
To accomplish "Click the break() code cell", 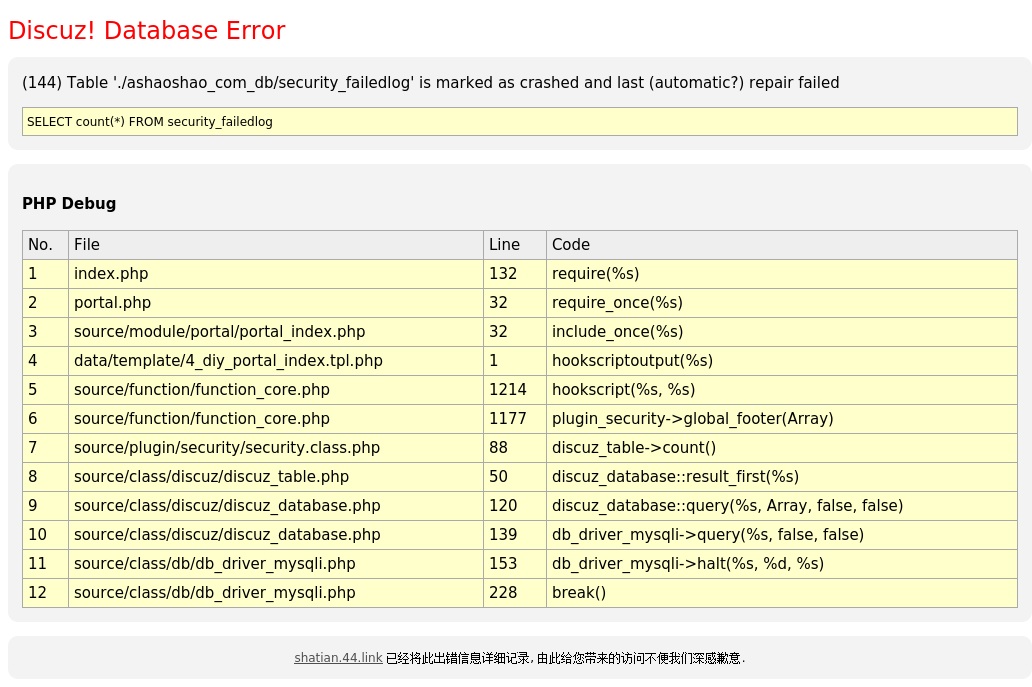I will coord(579,593).
